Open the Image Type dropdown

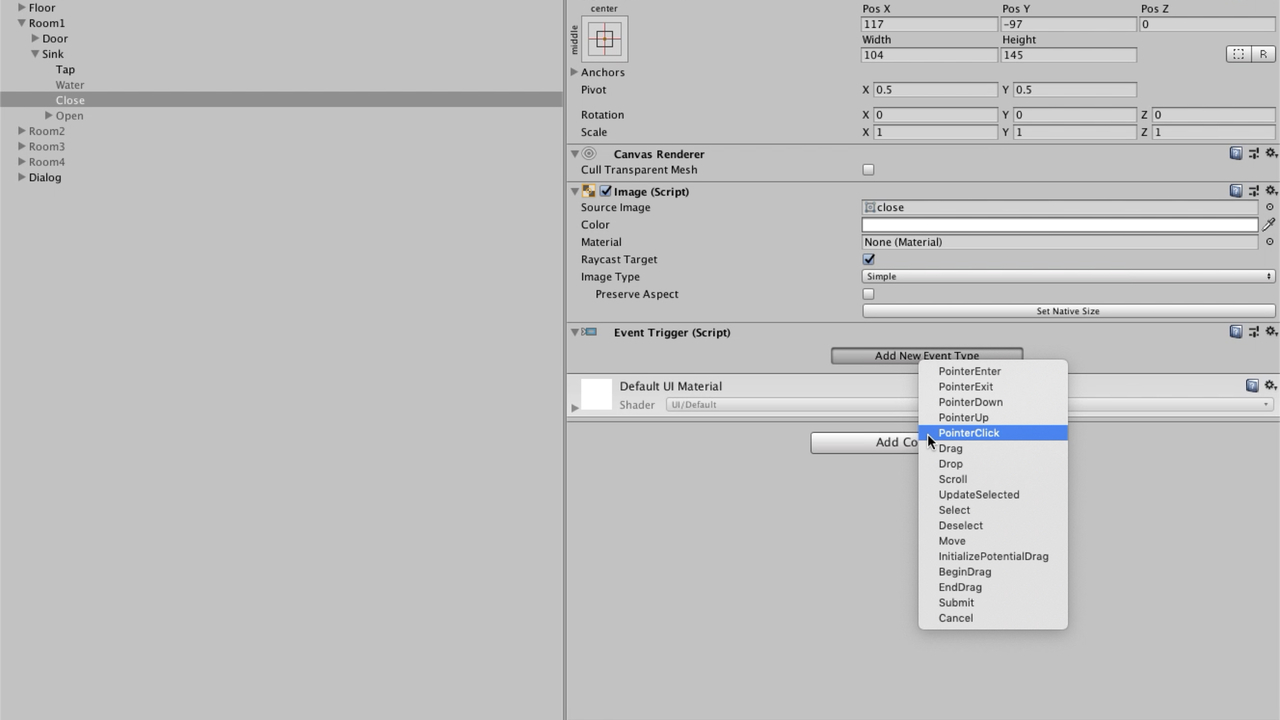point(1067,277)
